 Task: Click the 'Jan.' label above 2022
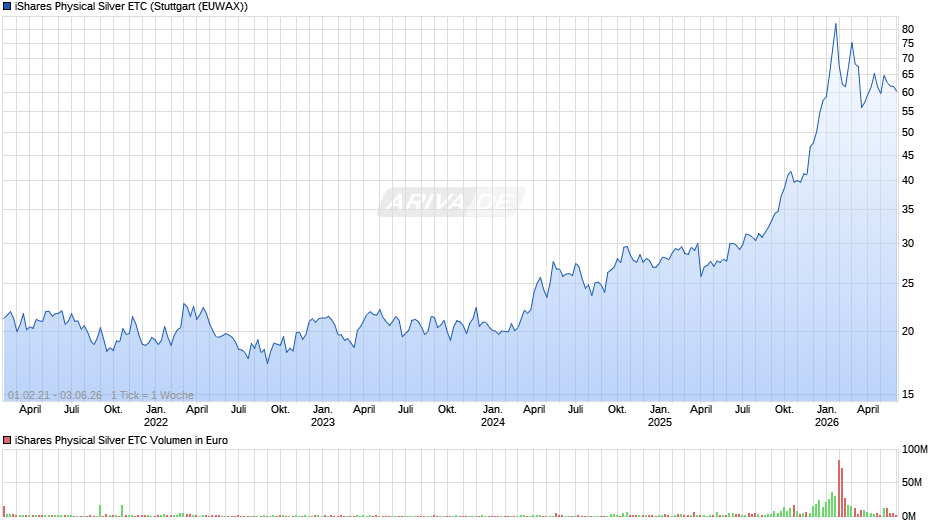156,410
